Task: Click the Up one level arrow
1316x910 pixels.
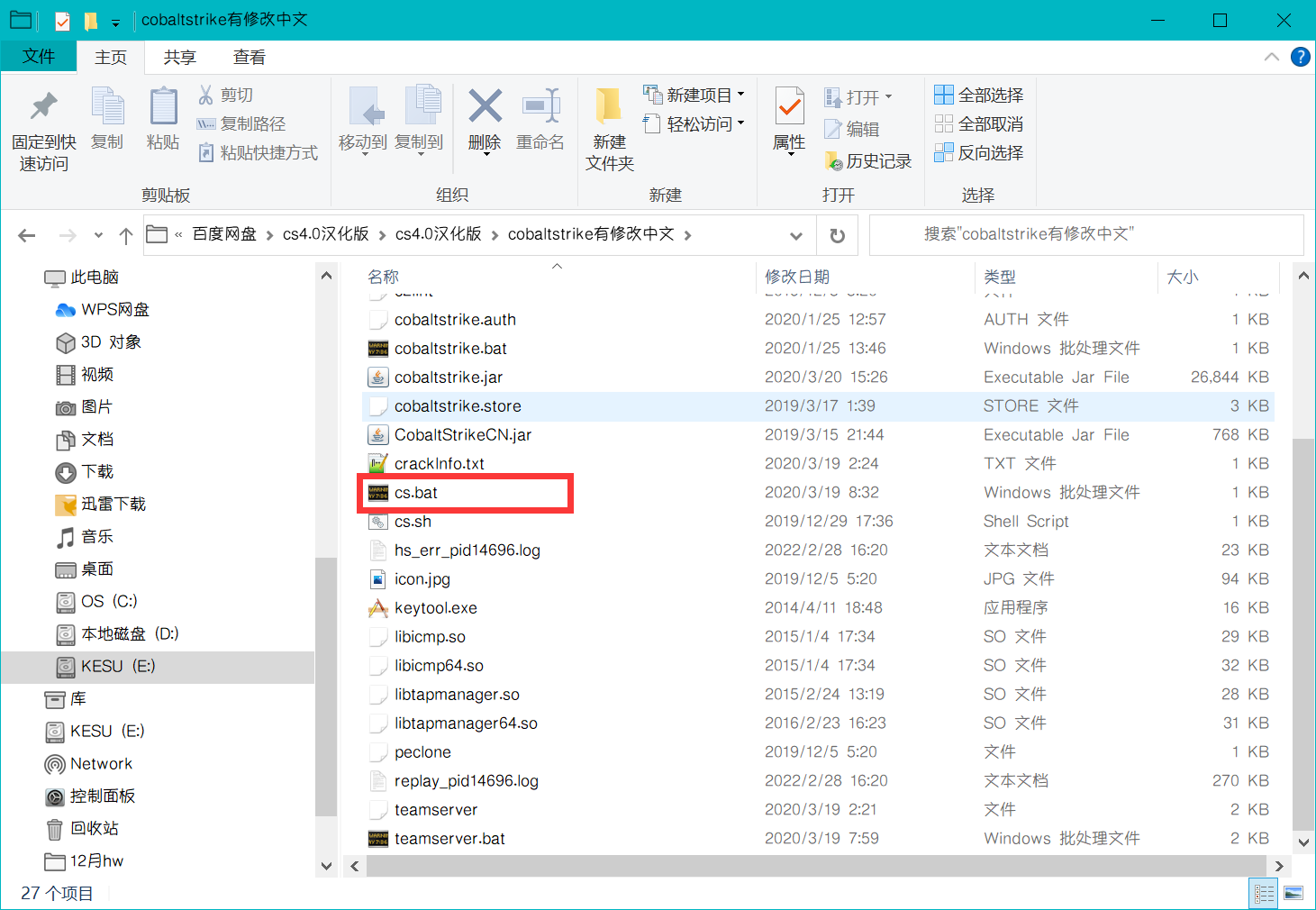Action: coord(126,235)
